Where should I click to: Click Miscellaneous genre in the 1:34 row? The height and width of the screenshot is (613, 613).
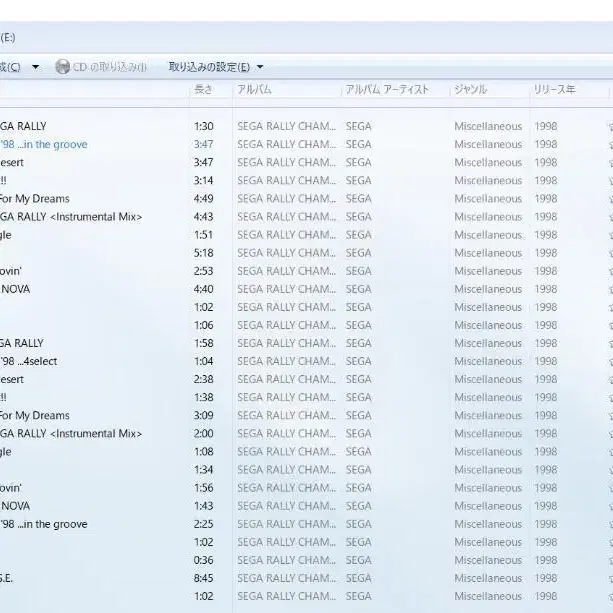point(488,470)
